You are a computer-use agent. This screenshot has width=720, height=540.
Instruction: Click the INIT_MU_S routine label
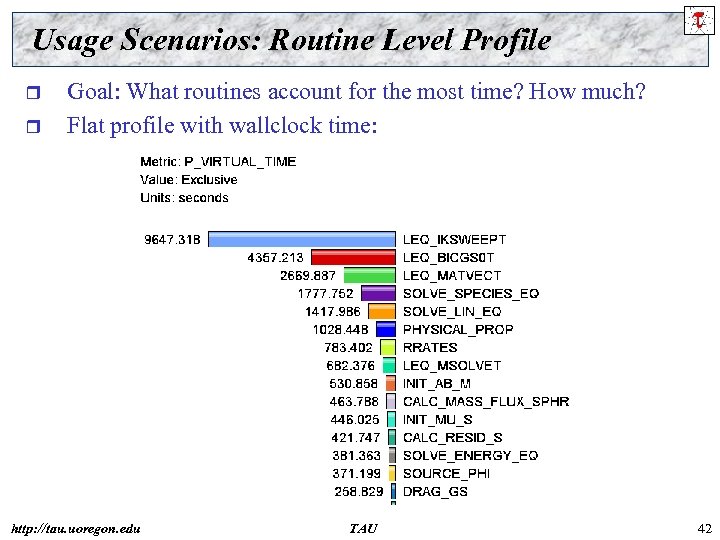pos(437,419)
